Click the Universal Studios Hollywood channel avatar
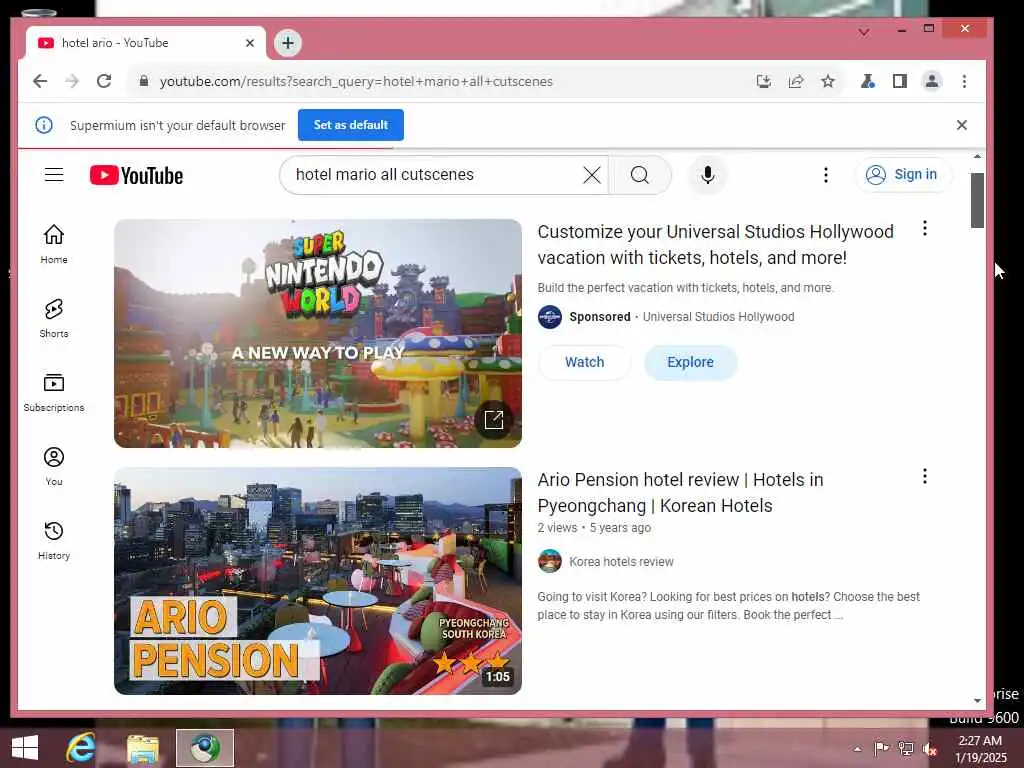This screenshot has height=768, width=1024. (550, 317)
